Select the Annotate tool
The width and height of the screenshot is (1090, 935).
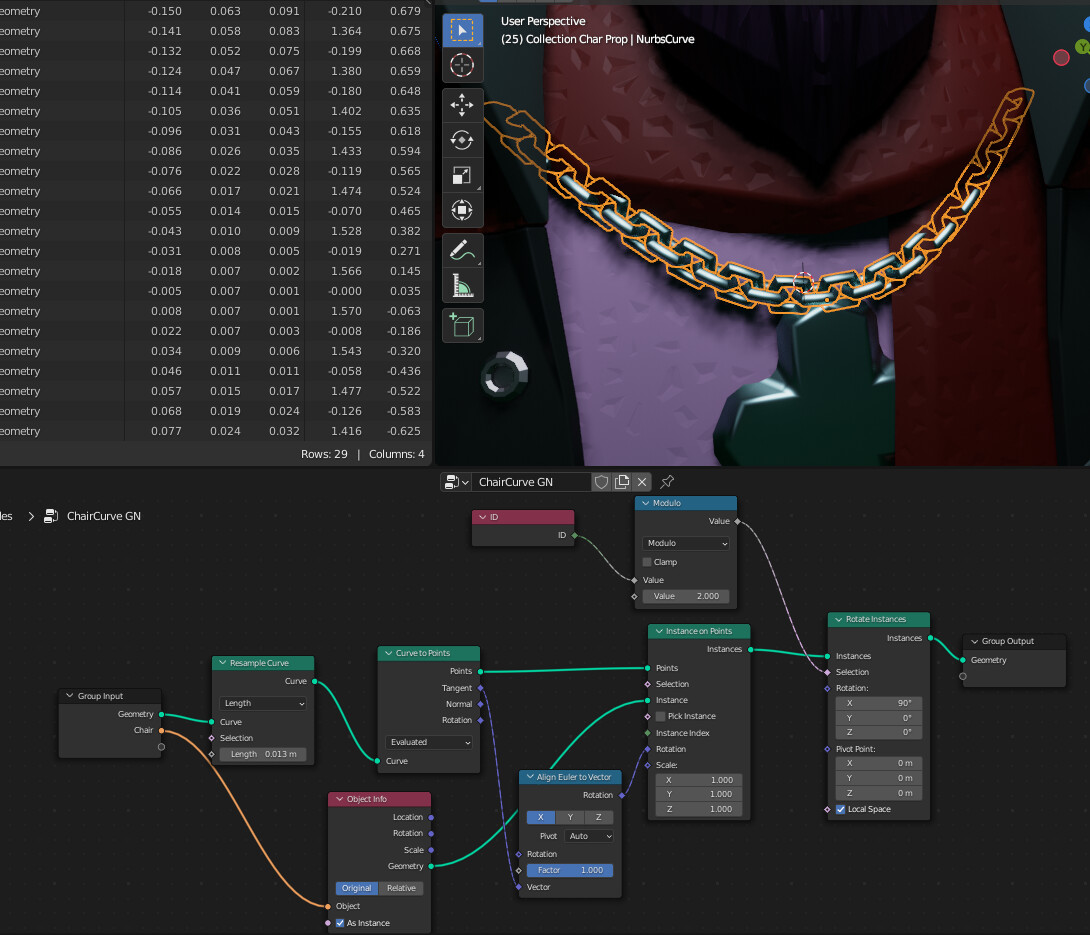pos(462,250)
